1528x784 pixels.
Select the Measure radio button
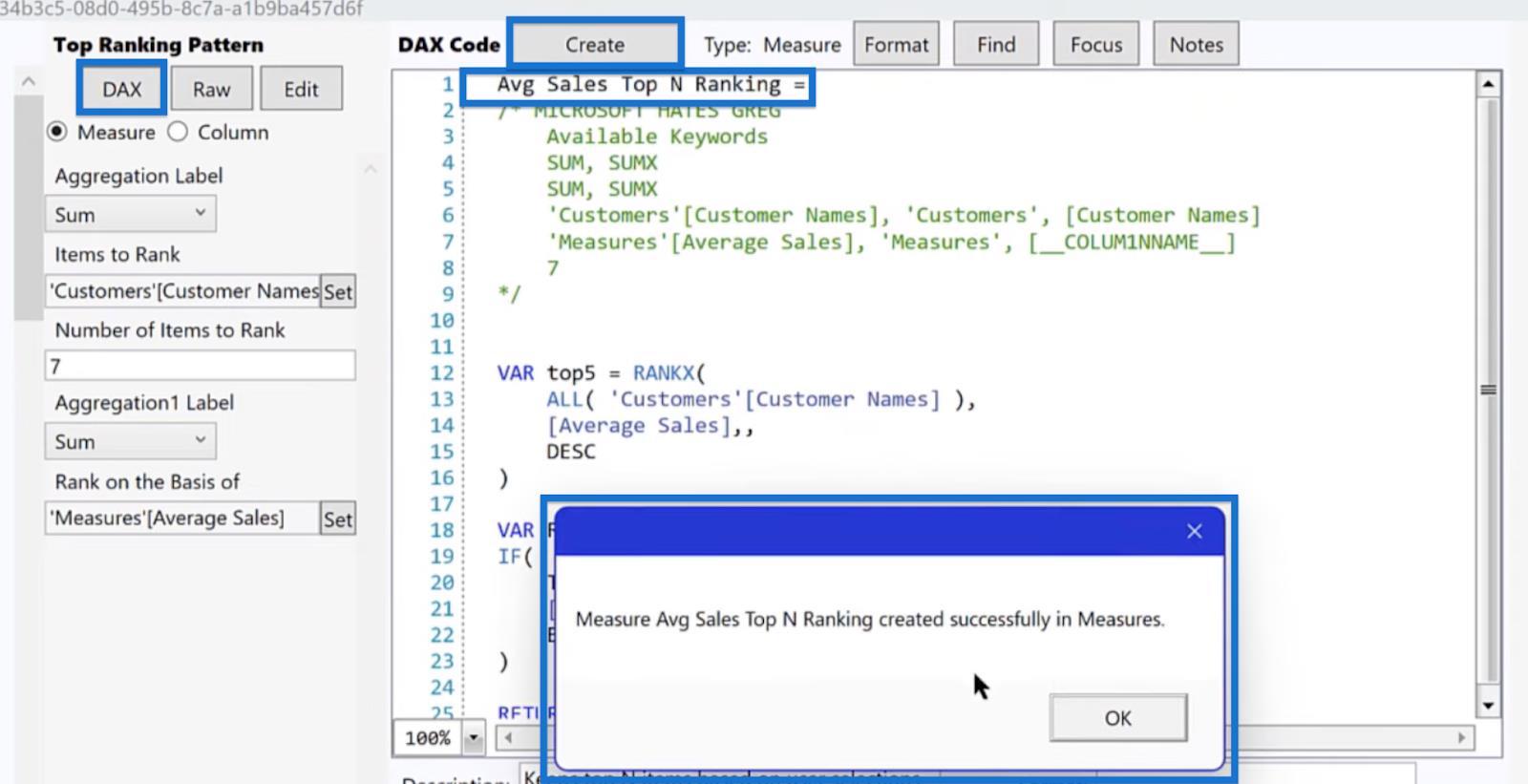tap(58, 132)
